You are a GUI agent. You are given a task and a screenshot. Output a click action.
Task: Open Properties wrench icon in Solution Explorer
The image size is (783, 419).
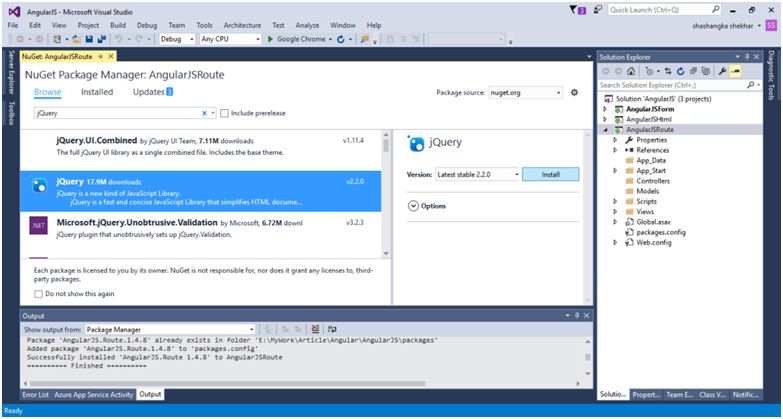pyautogui.click(x=722, y=71)
